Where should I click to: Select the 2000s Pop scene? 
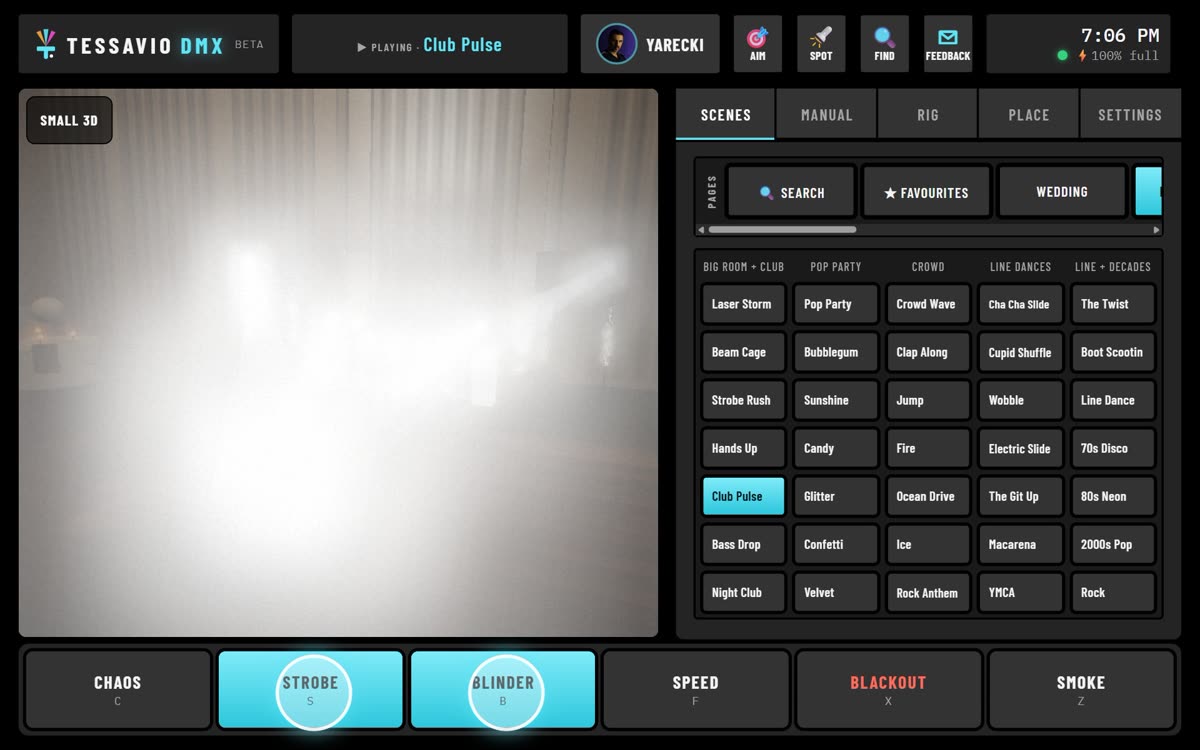1113,544
